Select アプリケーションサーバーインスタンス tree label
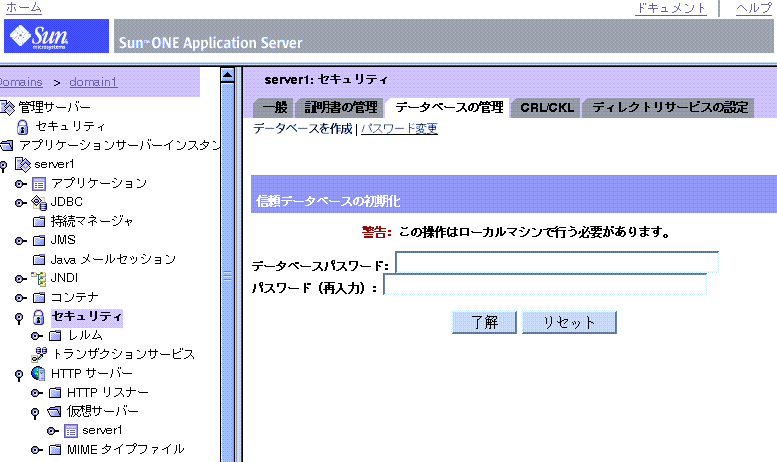The image size is (777, 462). (x=119, y=146)
